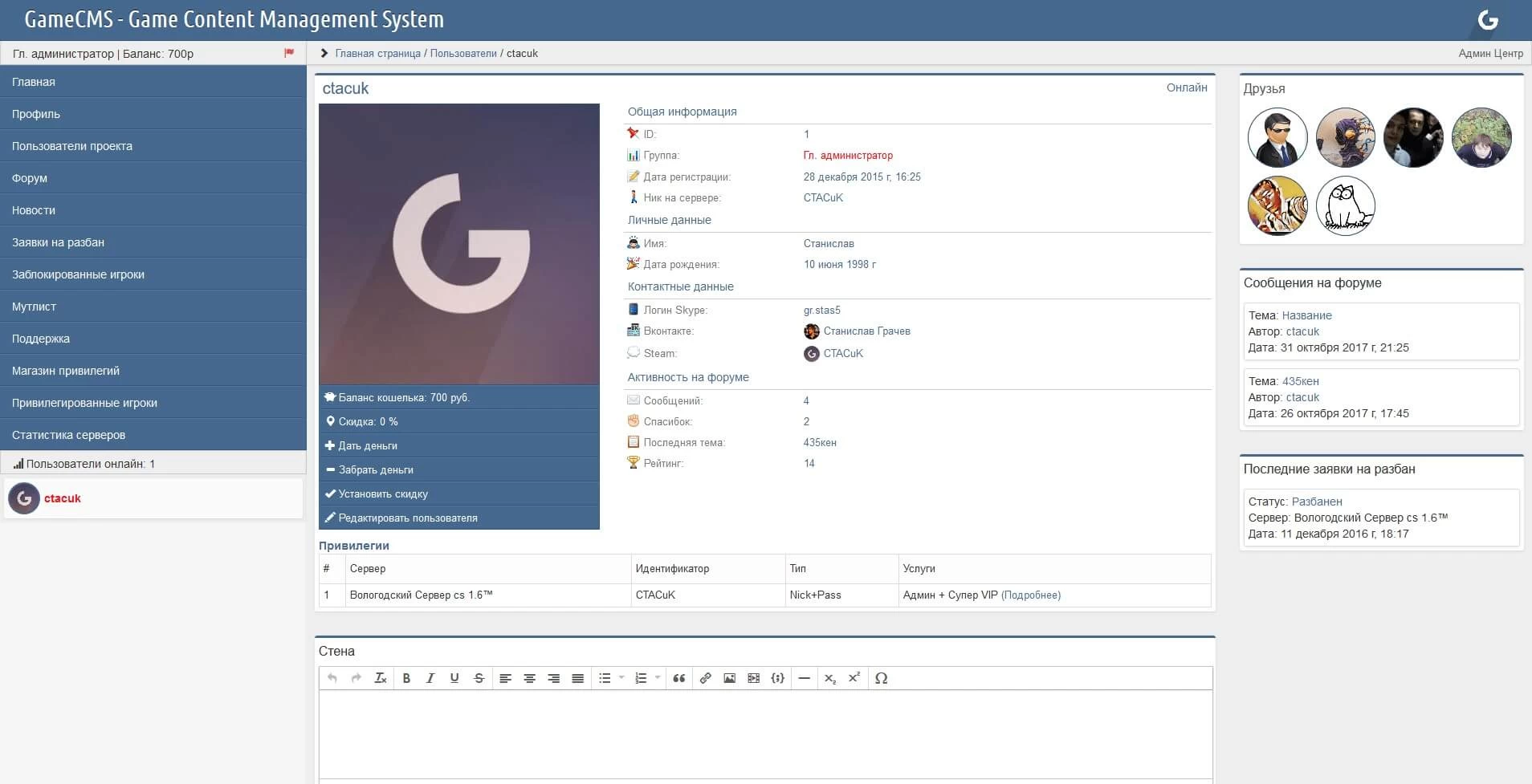
Task: Go to Статистика серверов page
Action: pos(68,435)
